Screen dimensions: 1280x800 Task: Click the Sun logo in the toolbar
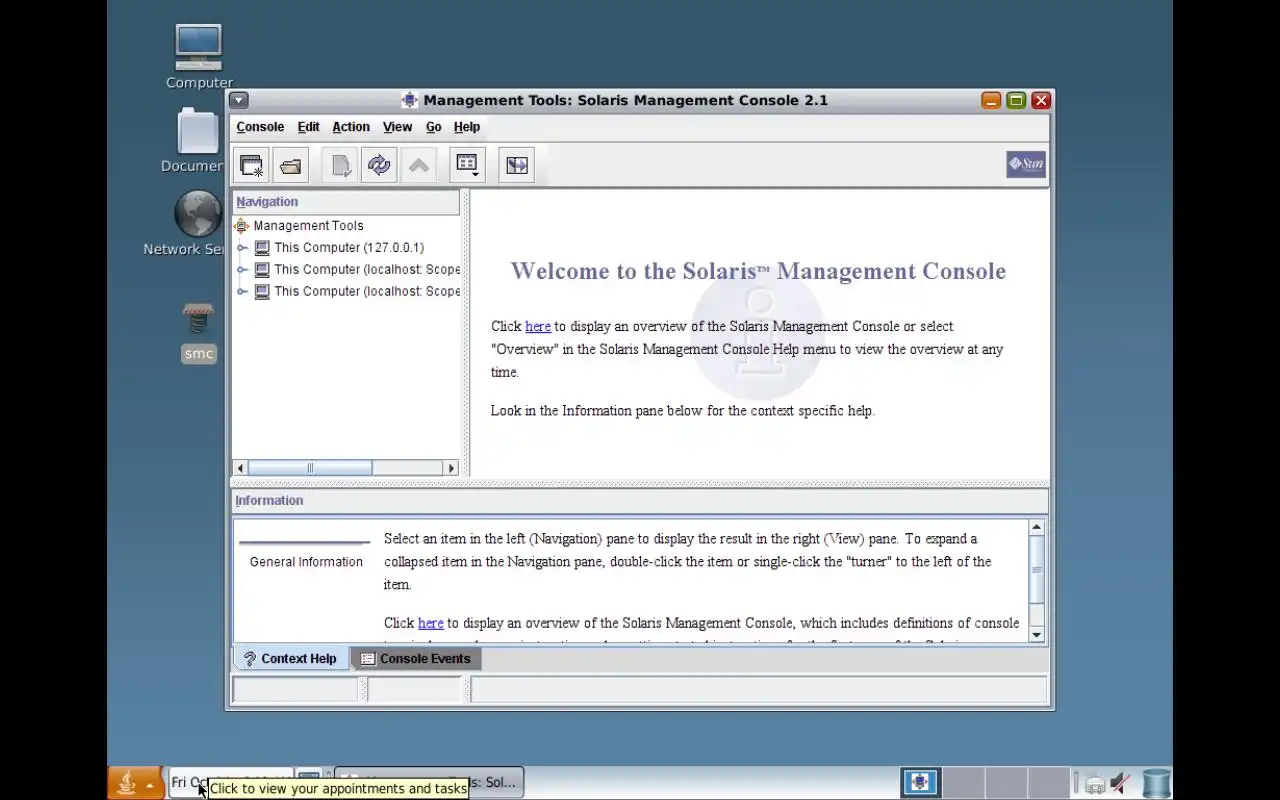coord(1026,165)
